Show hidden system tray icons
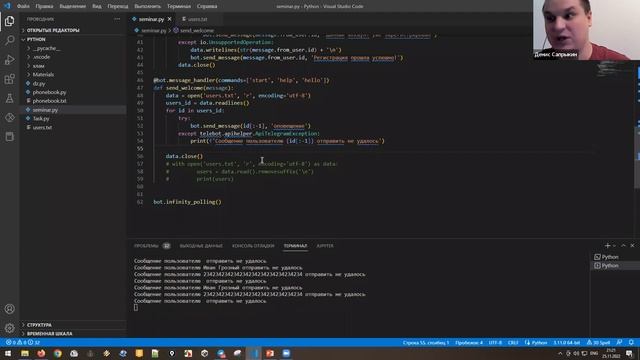 pos(560,353)
